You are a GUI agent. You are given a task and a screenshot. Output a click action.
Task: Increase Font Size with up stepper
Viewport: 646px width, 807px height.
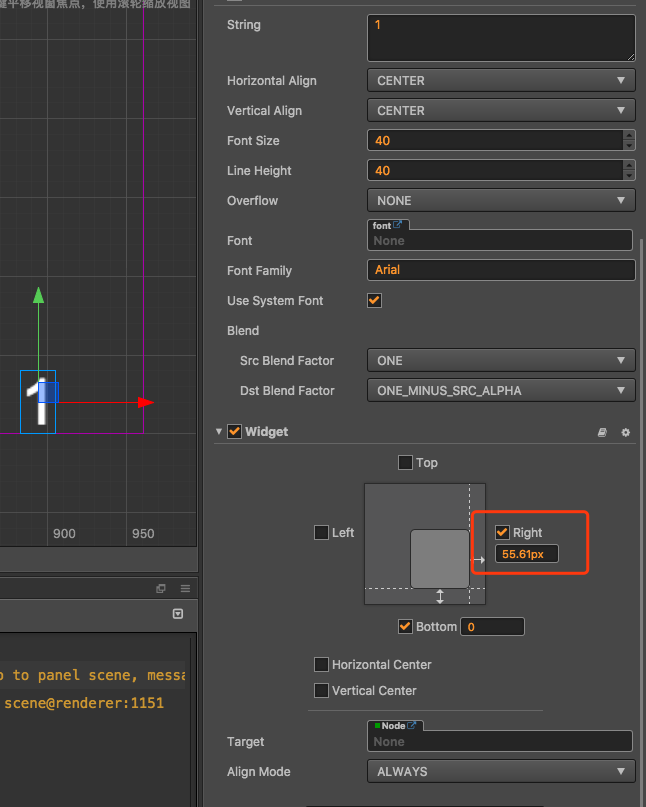pos(628,135)
